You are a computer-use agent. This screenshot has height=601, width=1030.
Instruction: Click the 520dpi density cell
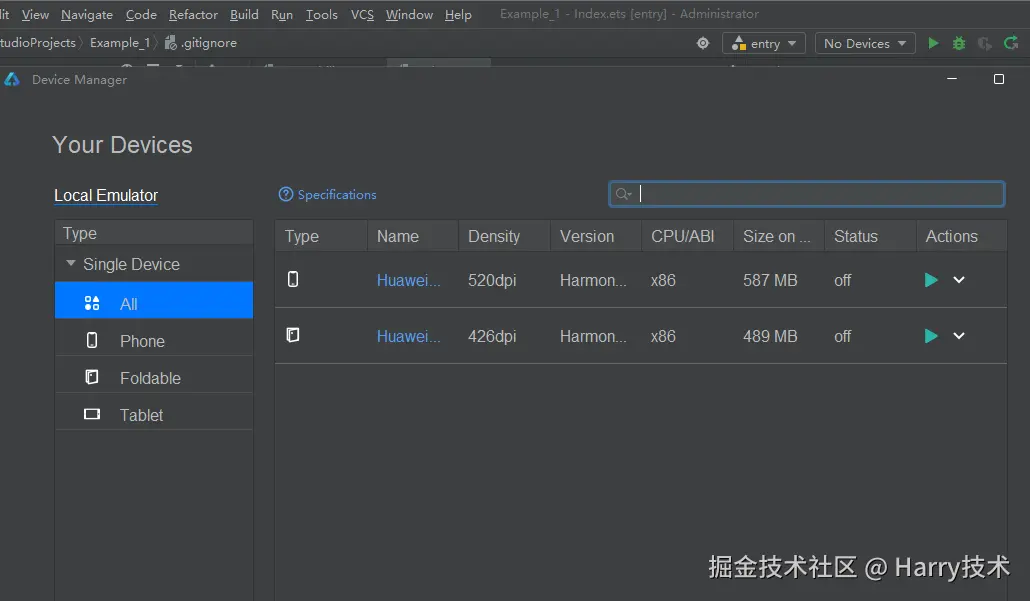tap(492, 280)
